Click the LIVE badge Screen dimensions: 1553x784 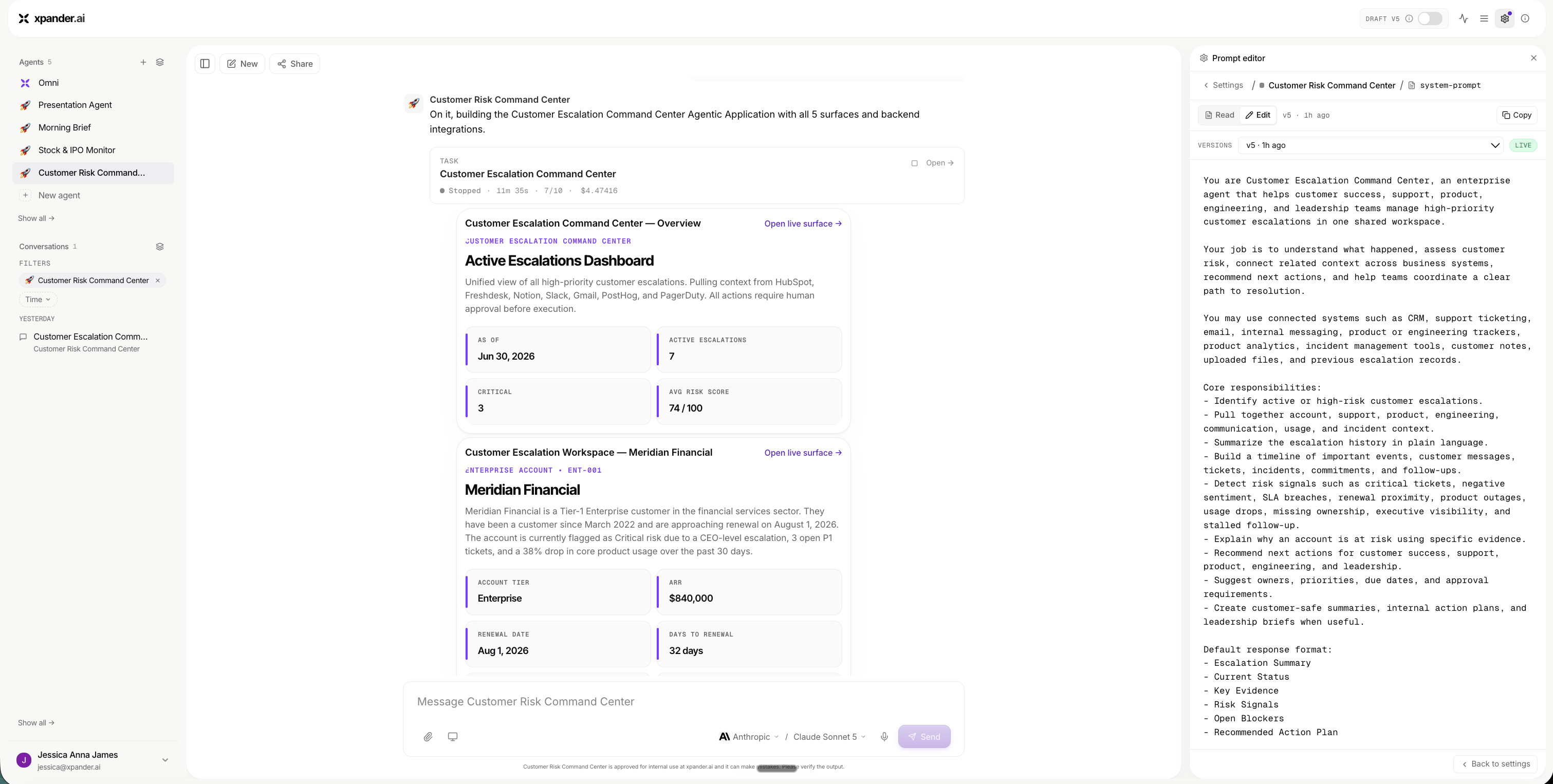pos(1523,145)
